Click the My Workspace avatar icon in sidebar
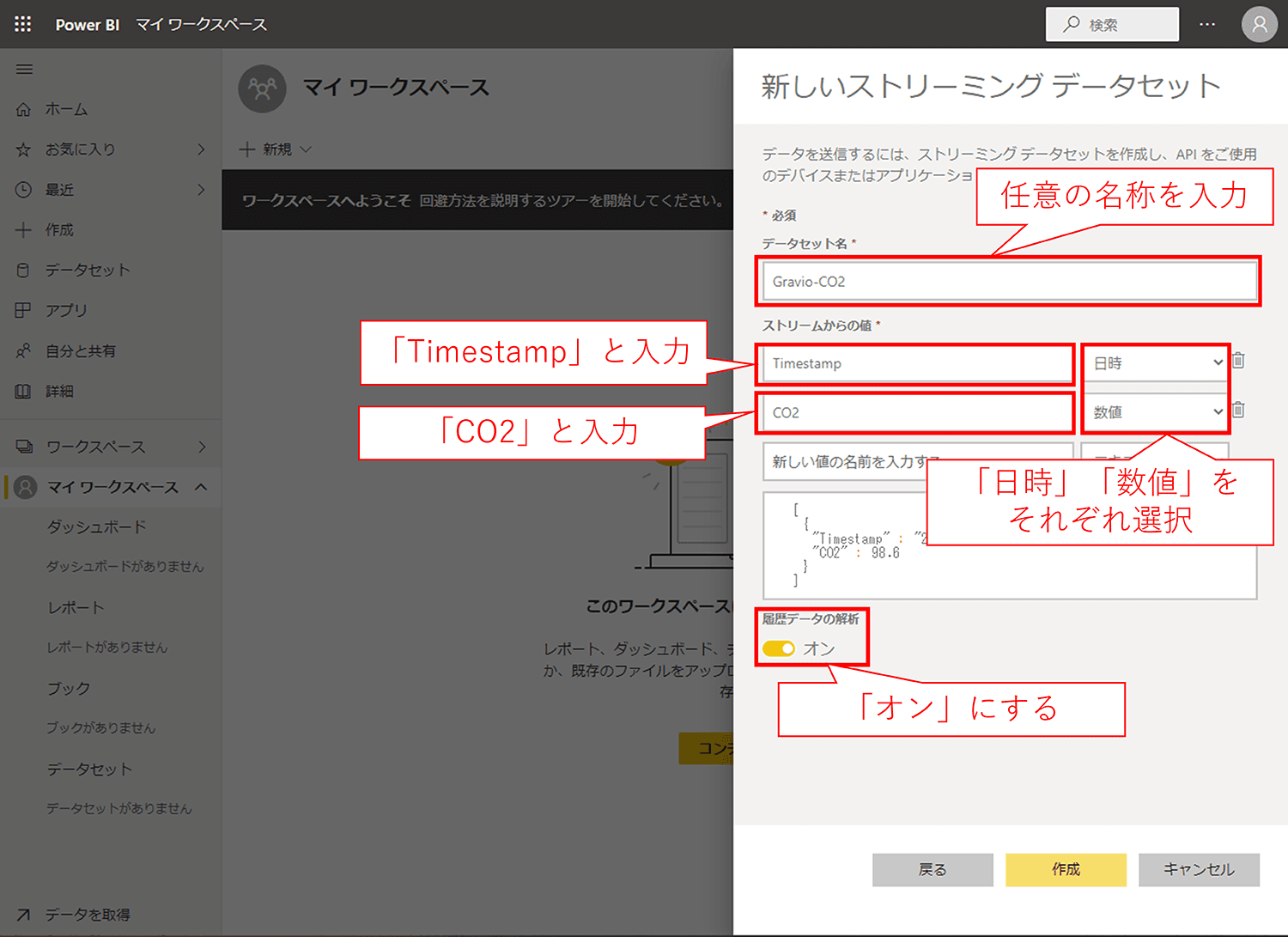This screenshot has height=937, width=1288. tap(26, 487)
